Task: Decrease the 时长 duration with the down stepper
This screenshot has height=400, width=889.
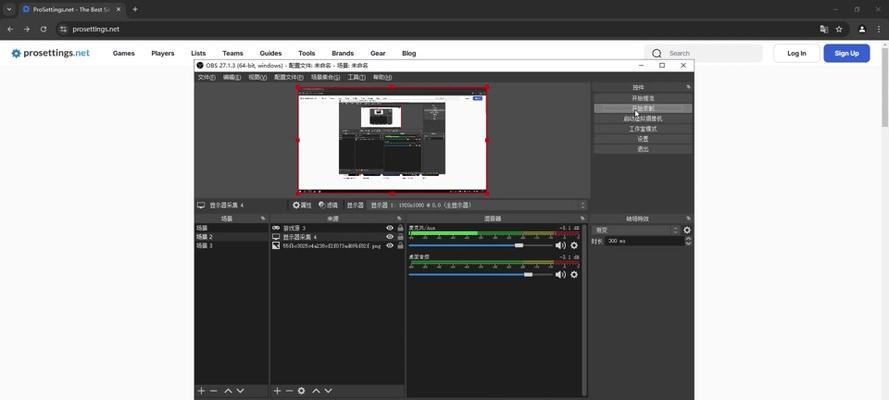Action: [688, 243]
